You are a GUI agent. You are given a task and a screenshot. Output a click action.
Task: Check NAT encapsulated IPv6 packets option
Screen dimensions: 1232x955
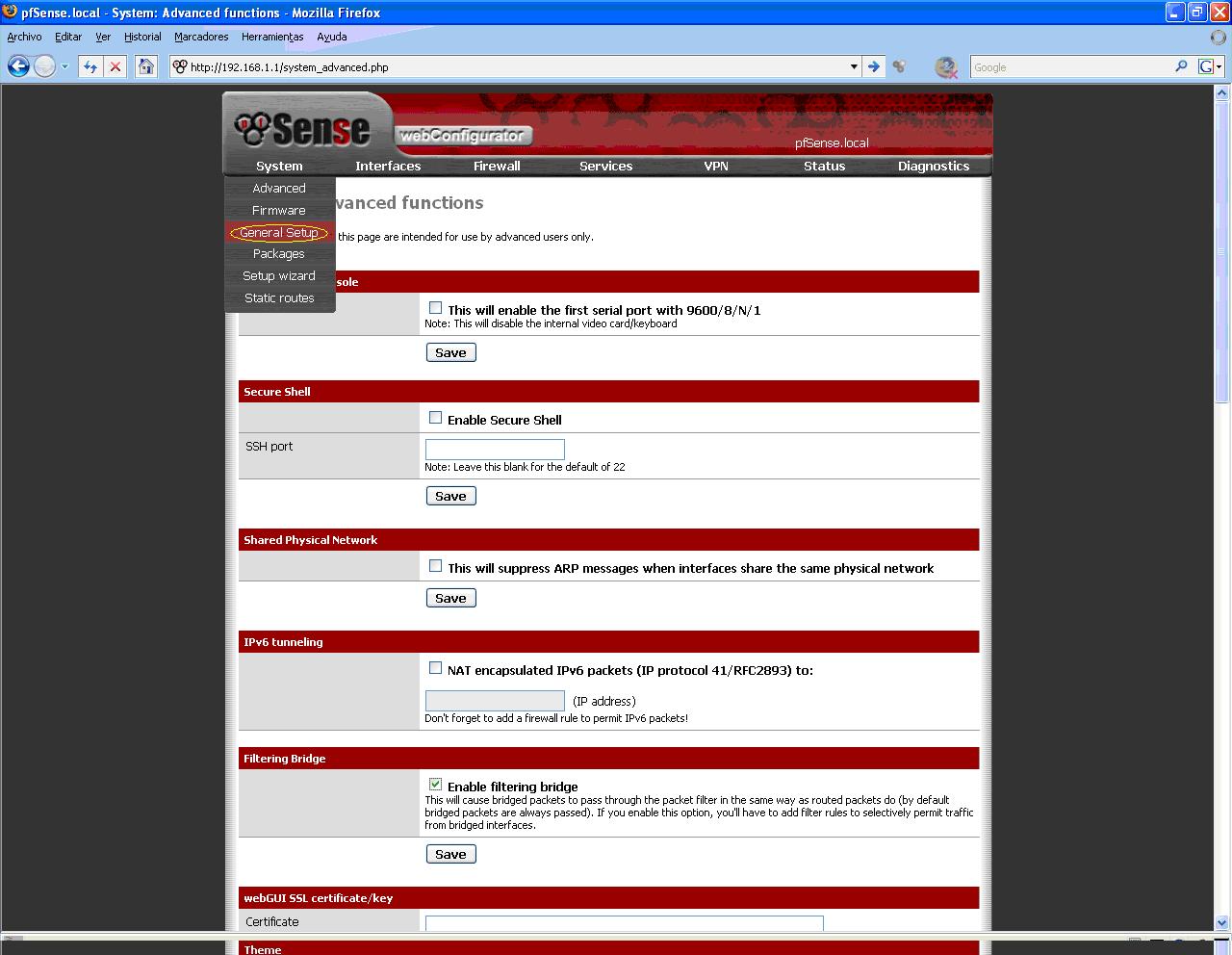(435, 668)
